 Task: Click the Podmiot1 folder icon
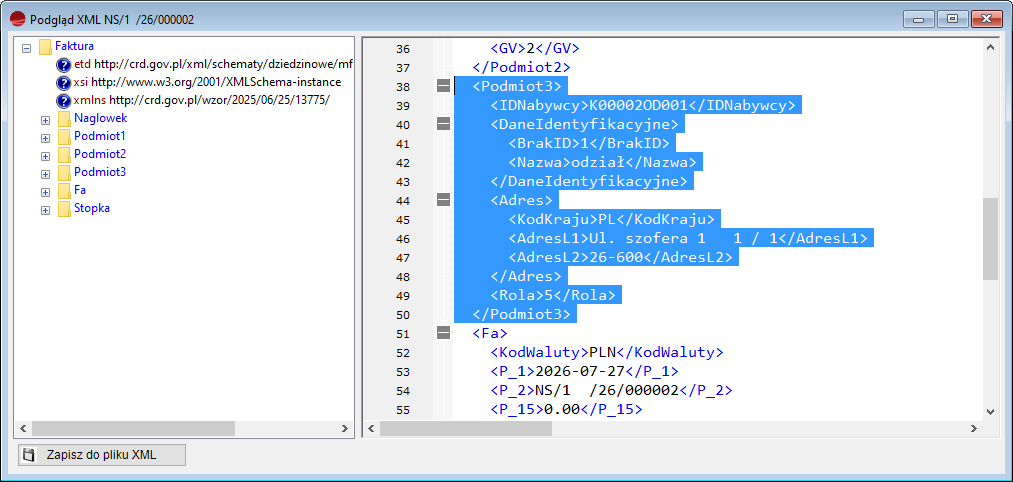(x=63, y=137)
